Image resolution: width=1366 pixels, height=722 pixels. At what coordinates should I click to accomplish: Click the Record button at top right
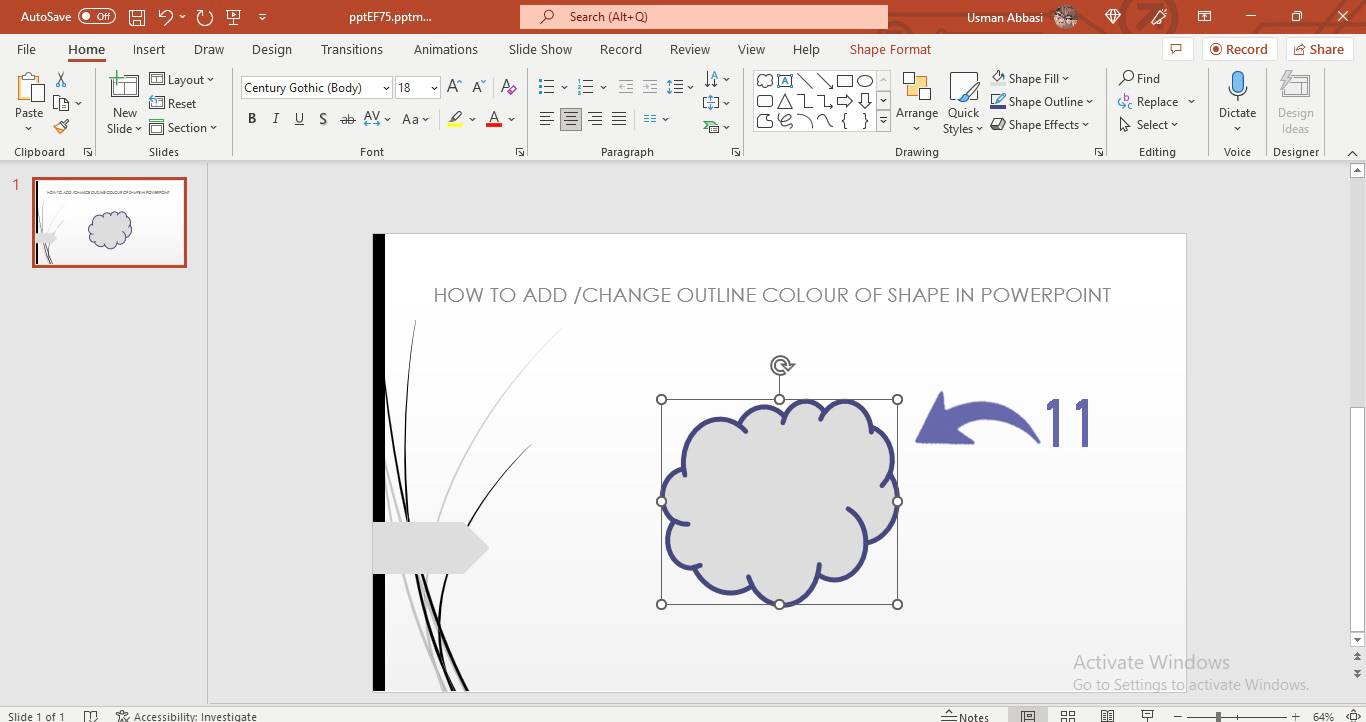(1238, 49)
